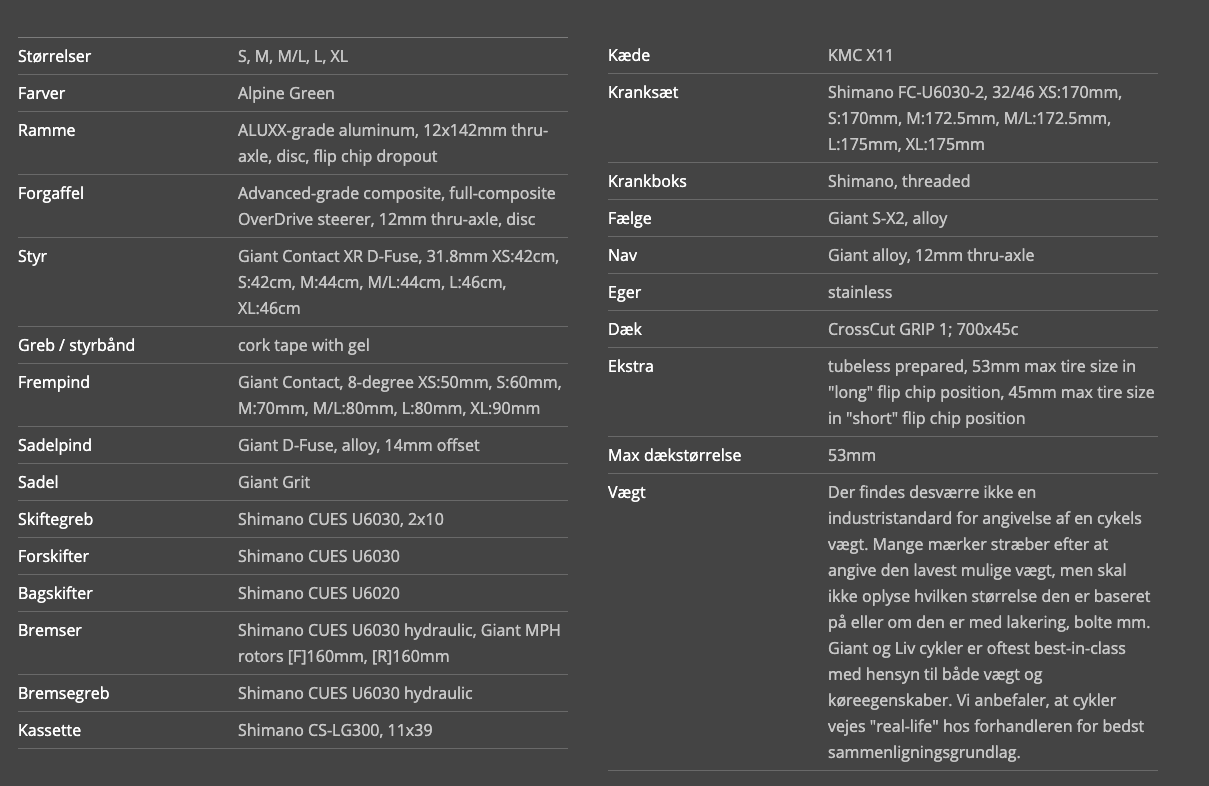Click the sizes value 'S, M, M/L, L, XL'
Image resolution: width=1209 pixels, height=786 pixels.
(293, 56)
